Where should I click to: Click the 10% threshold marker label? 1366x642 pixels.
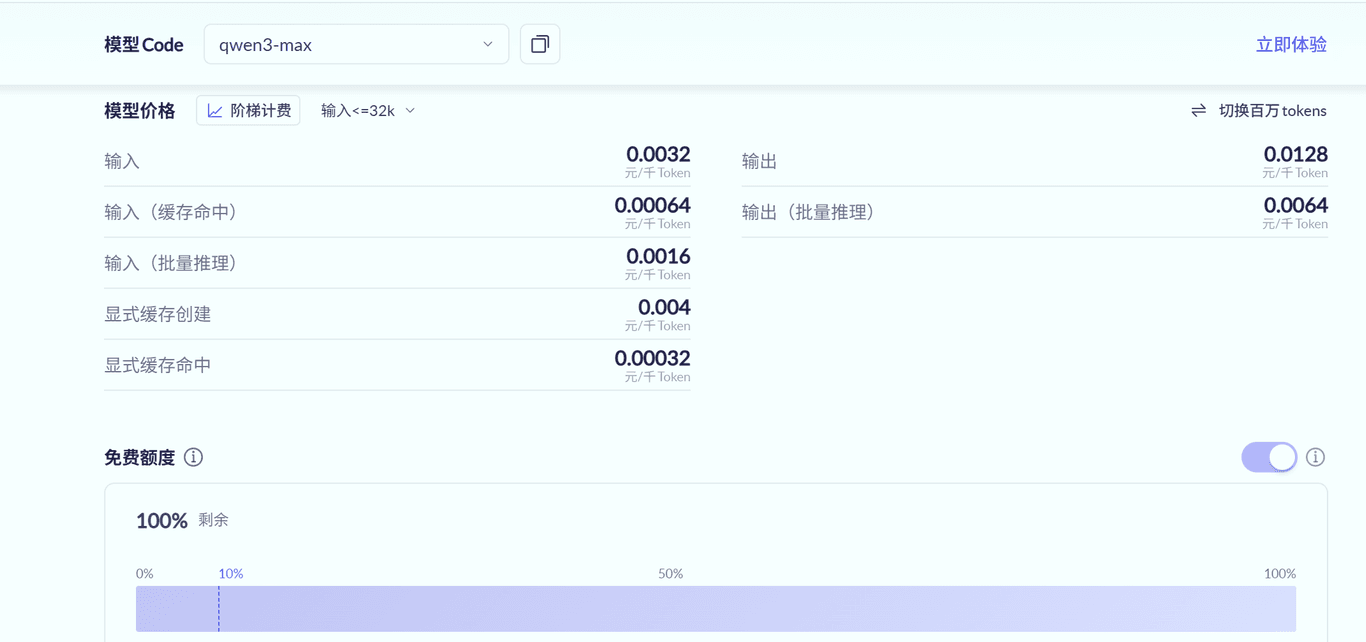pyautogui.click(x=231, y=574)
